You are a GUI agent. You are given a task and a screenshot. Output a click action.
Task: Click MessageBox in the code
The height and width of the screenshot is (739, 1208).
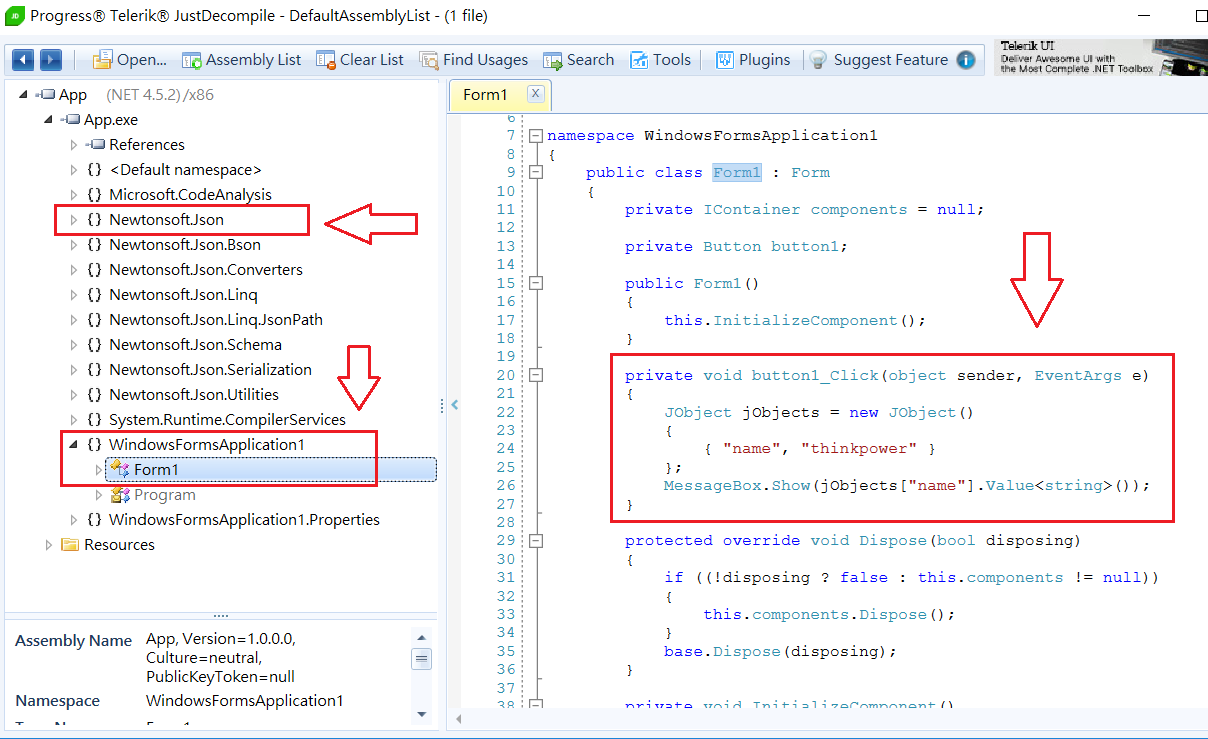pos(708,486)
